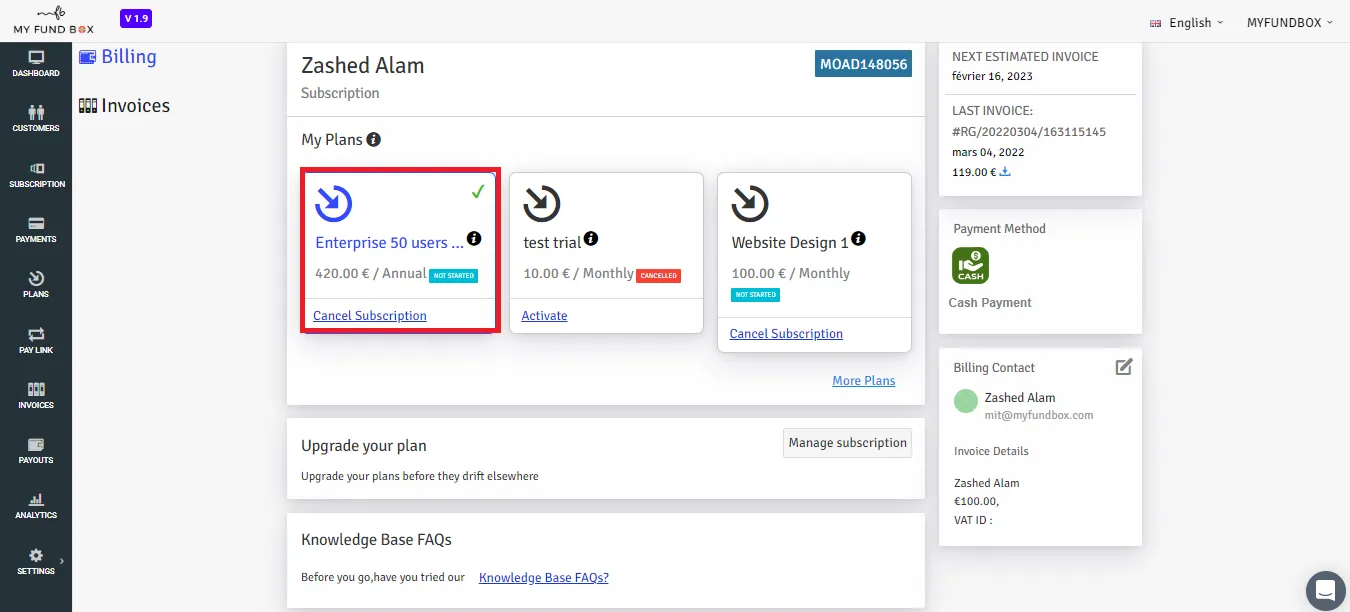Click the CANCELLED badge on test trial
Image resolution: width=1350 pixels, height=612 pixels.
point(659,276)
